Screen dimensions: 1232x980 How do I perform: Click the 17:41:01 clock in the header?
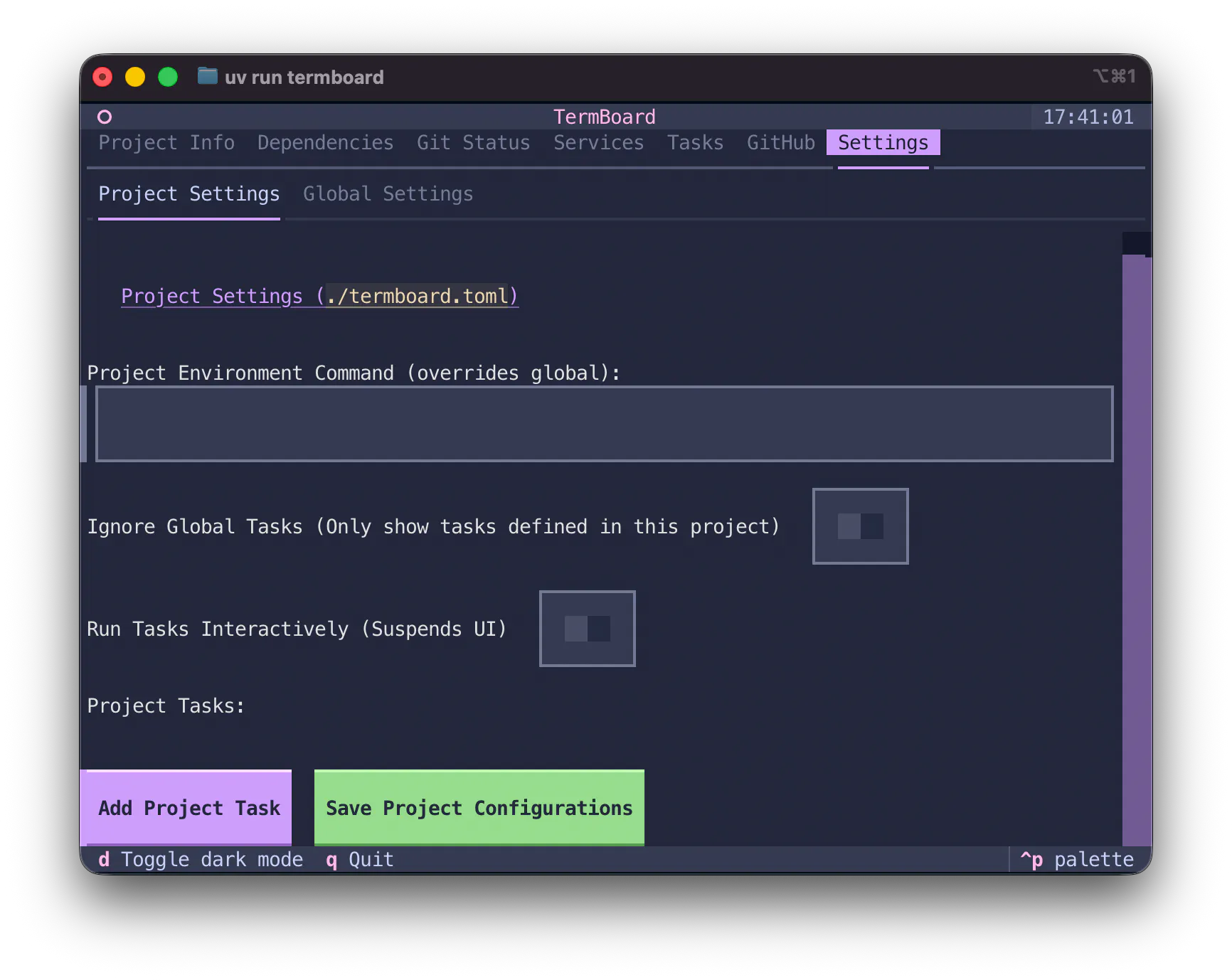click(x=1088, y=117)
